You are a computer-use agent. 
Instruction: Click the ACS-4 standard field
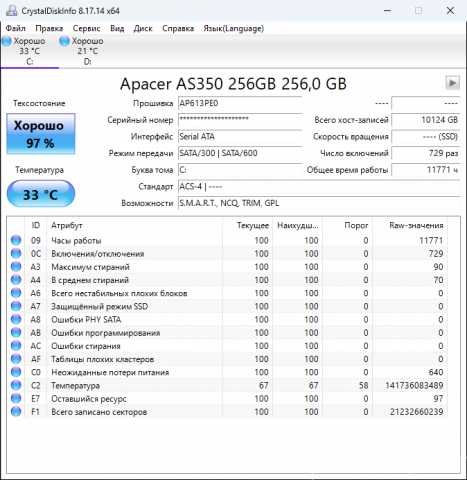(319, 187)
